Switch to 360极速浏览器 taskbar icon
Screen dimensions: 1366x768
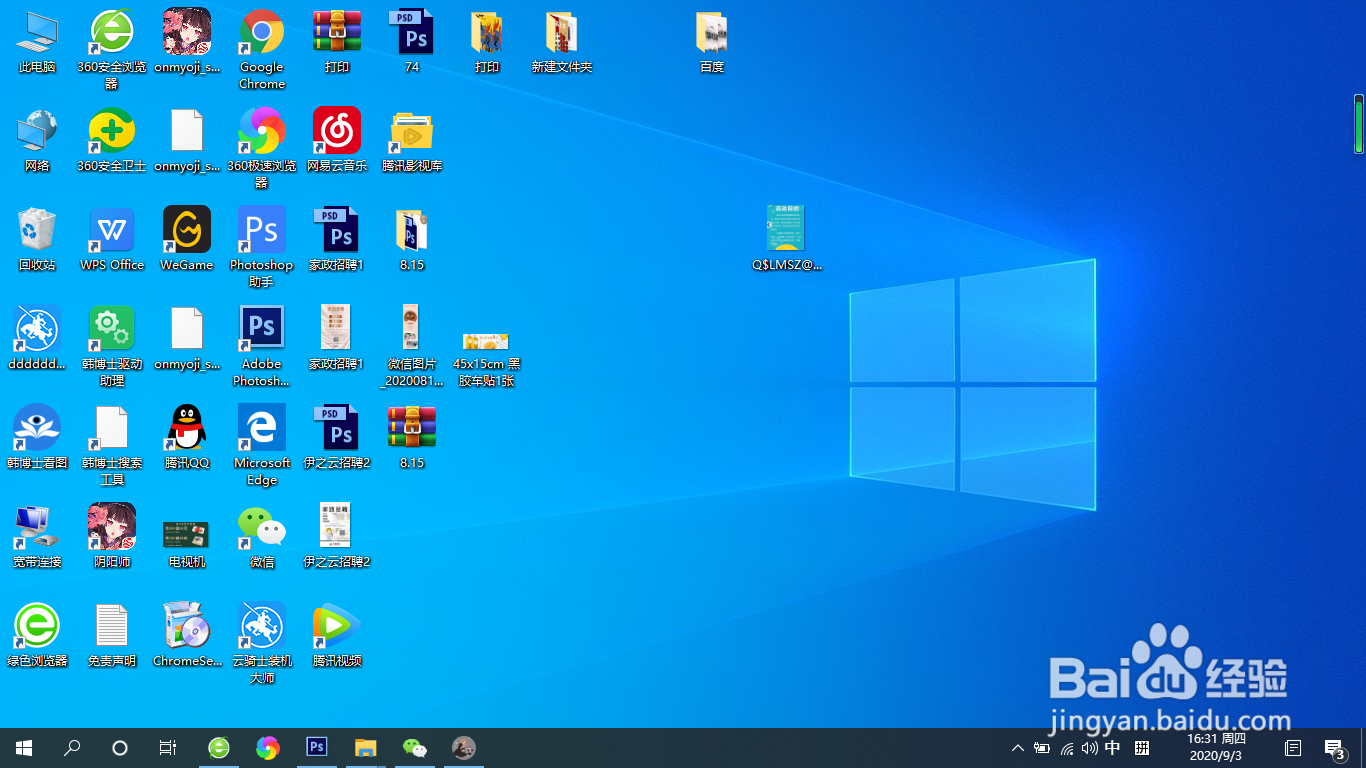(x=267, y=748)
